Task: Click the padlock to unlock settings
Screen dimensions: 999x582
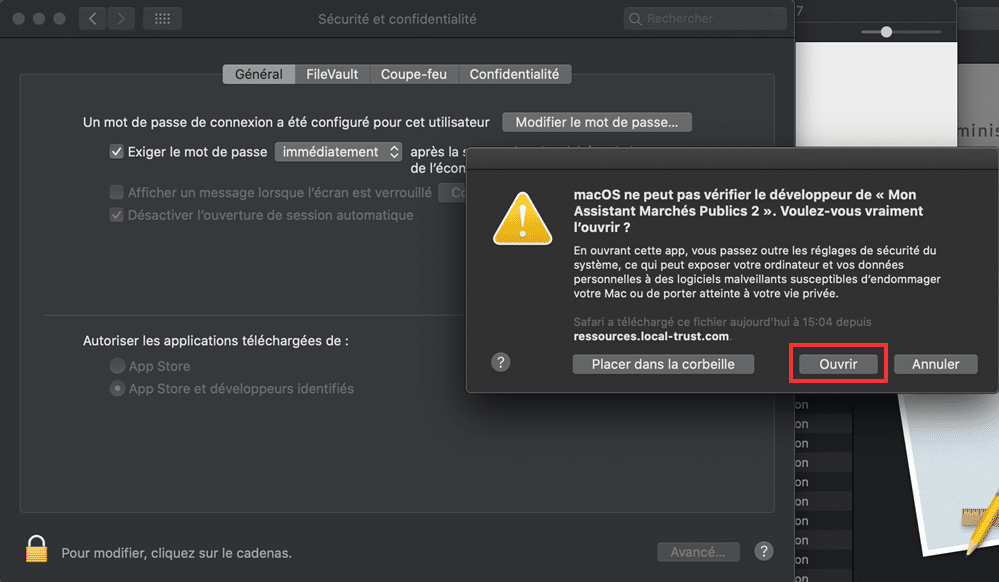Action: [x=36, y=549]
